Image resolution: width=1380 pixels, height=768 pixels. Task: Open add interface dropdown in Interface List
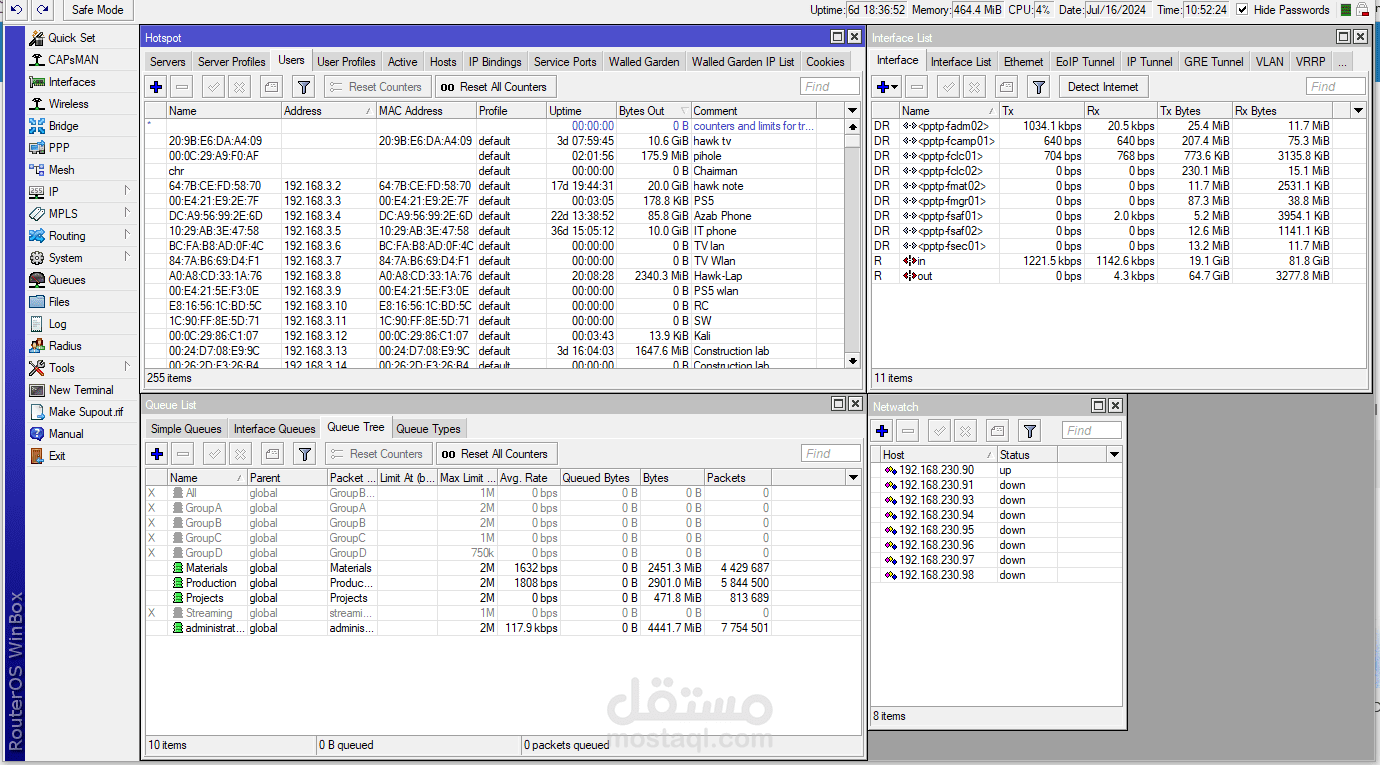[x=887, y=87]
